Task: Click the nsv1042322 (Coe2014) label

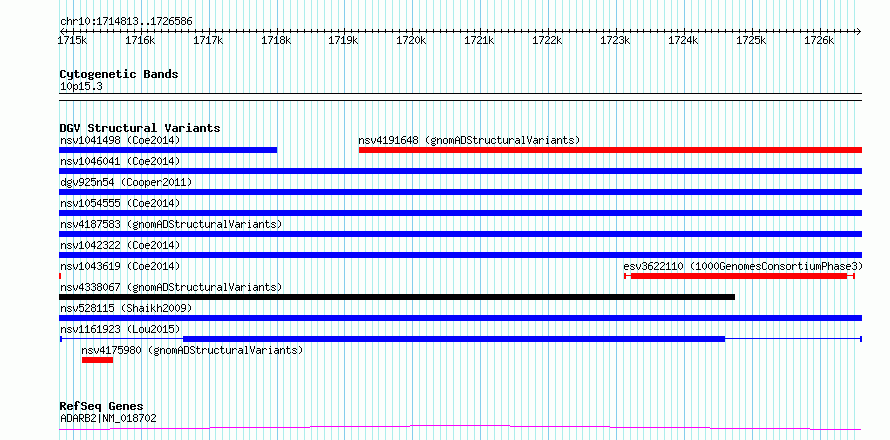Action: (120, 245)
